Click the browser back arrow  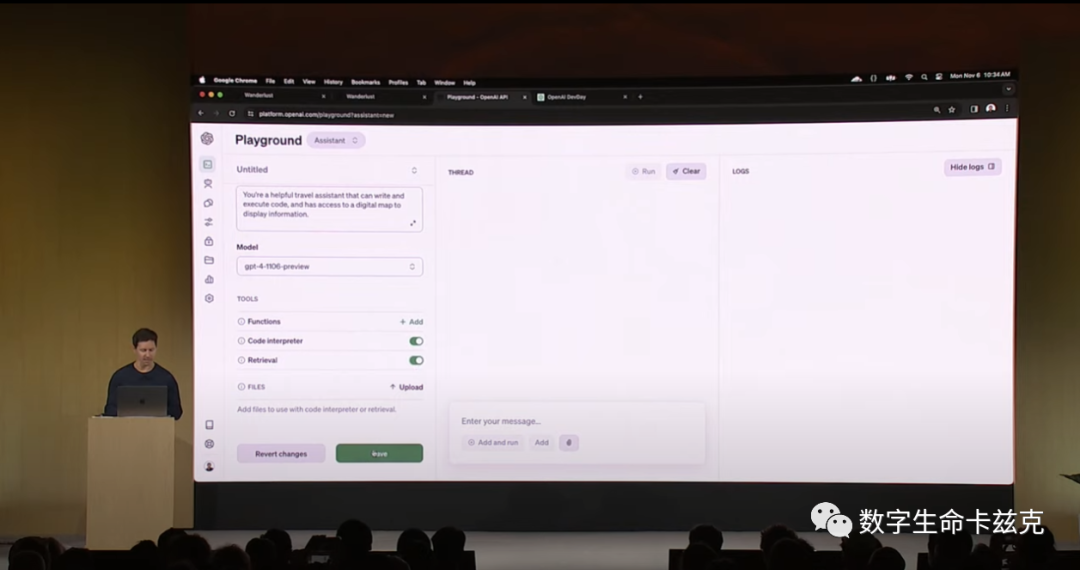tap(200, 113)
